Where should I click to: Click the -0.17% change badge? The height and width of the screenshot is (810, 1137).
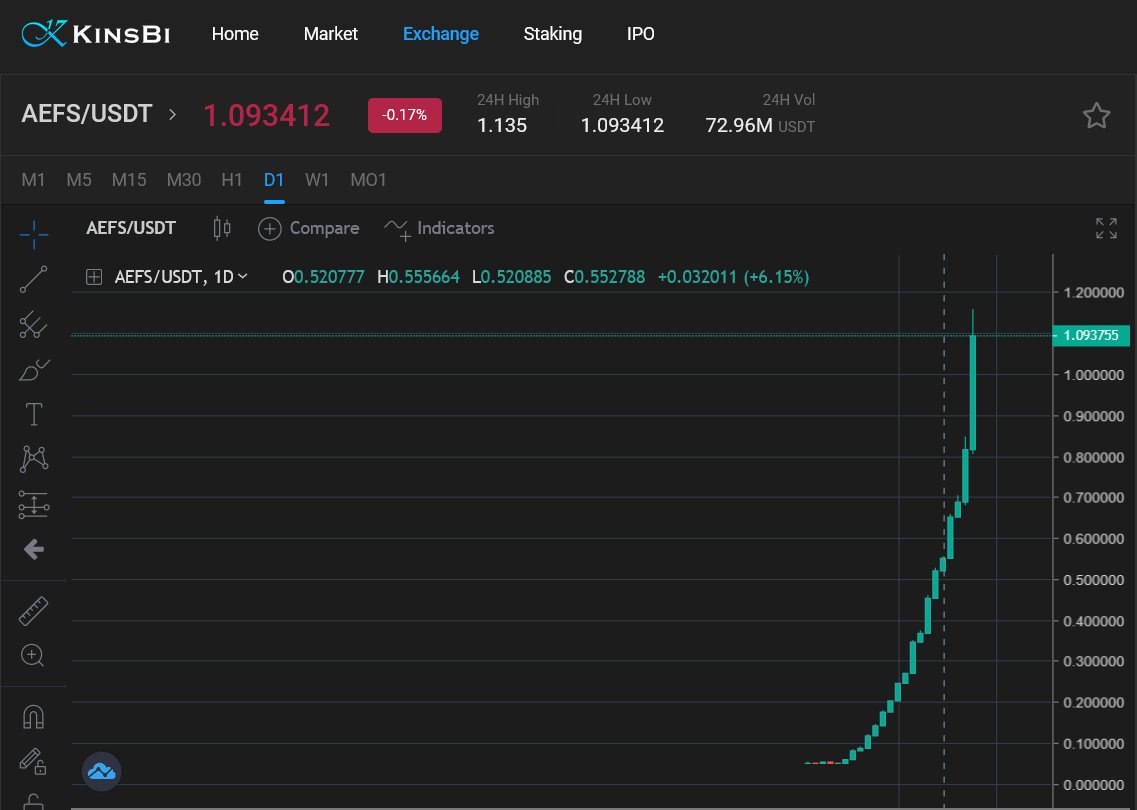tap(405, 115)
